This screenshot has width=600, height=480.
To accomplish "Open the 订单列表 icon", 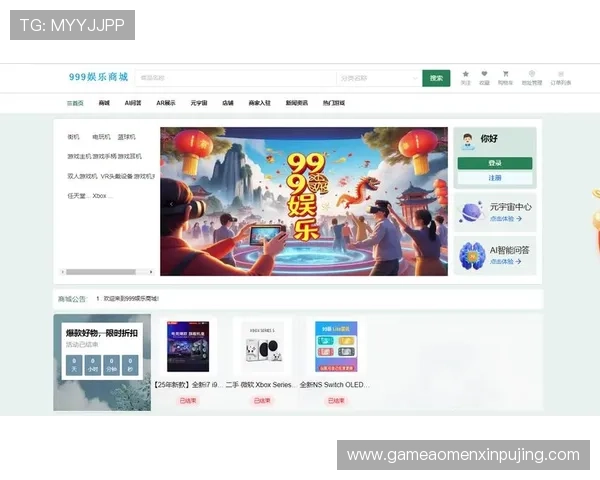I will click(x=561, y=78).
